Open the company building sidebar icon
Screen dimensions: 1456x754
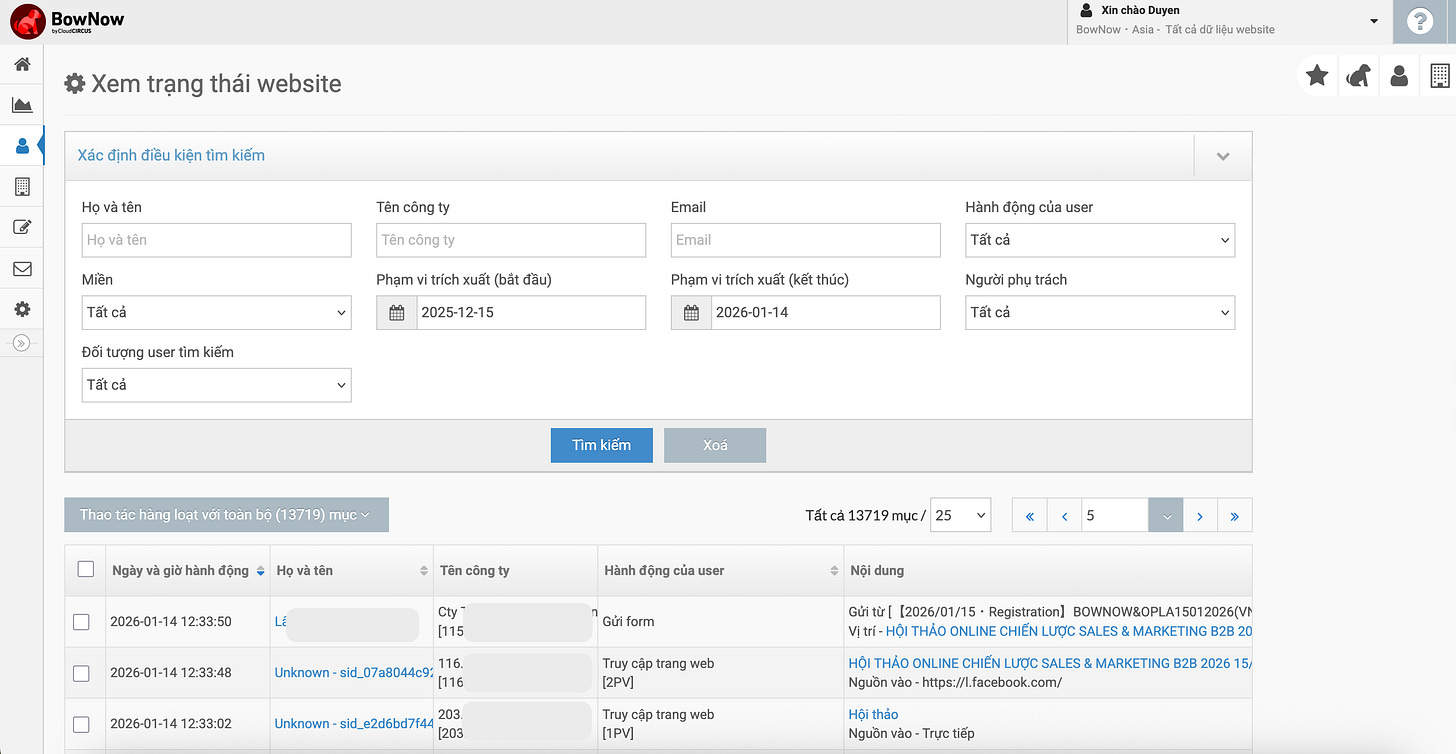(x=22, y=187)
